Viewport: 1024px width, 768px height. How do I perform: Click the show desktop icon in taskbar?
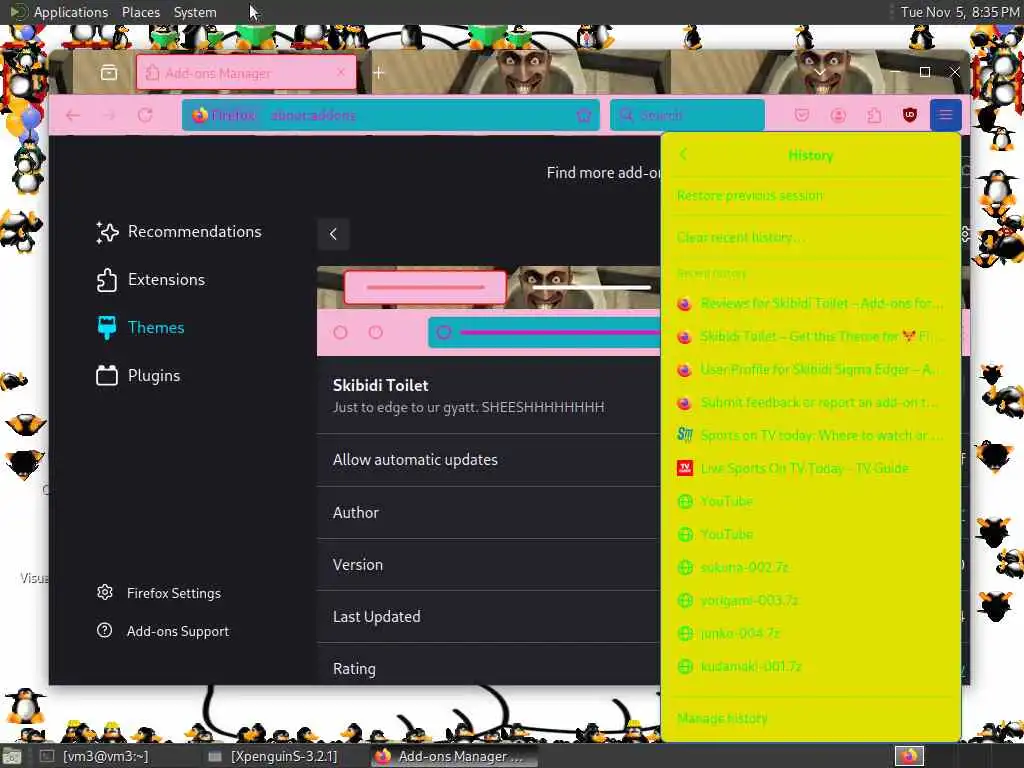(x=12, y=756)
